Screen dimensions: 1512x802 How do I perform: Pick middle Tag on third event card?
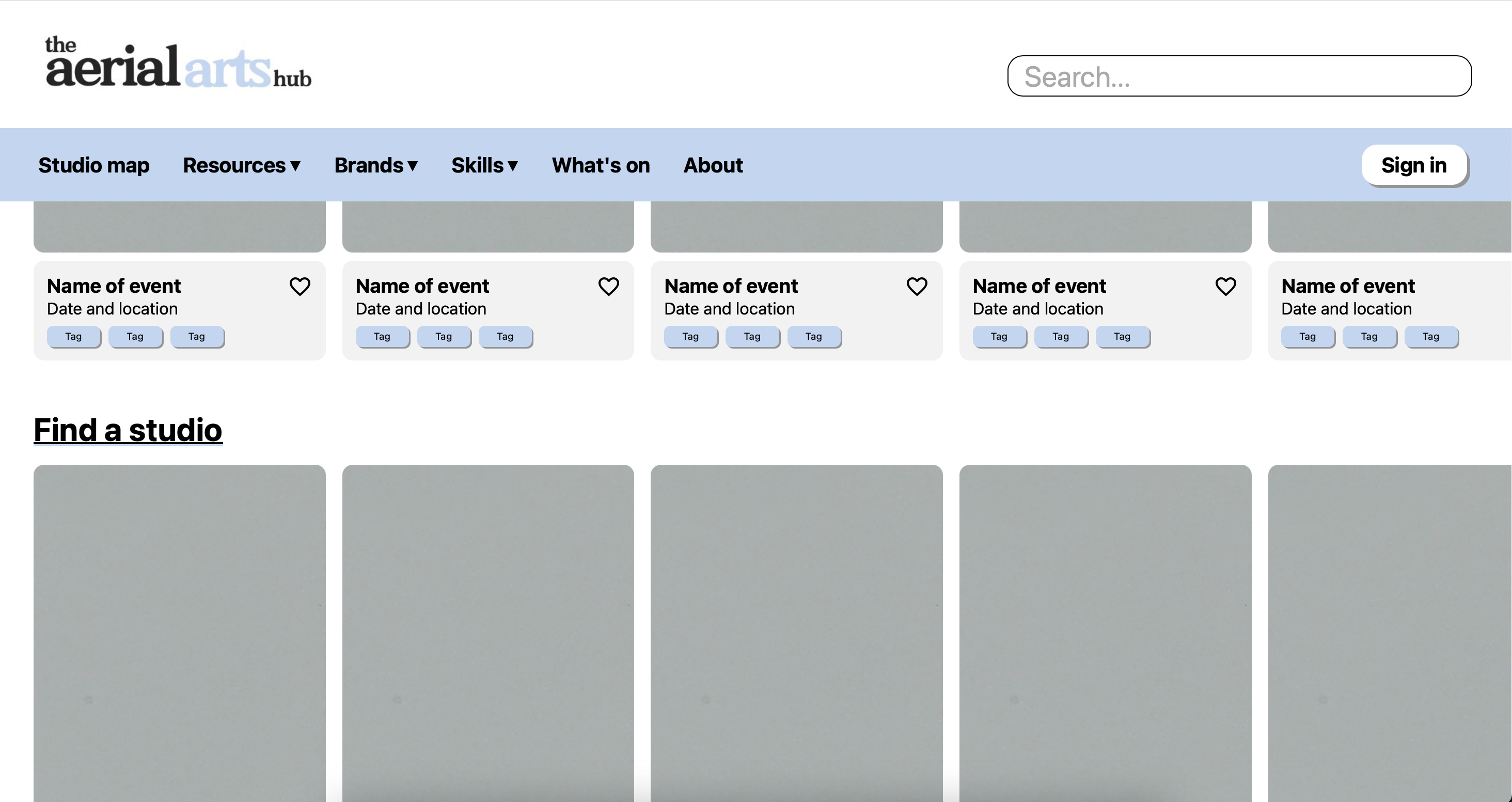(752, 336)
